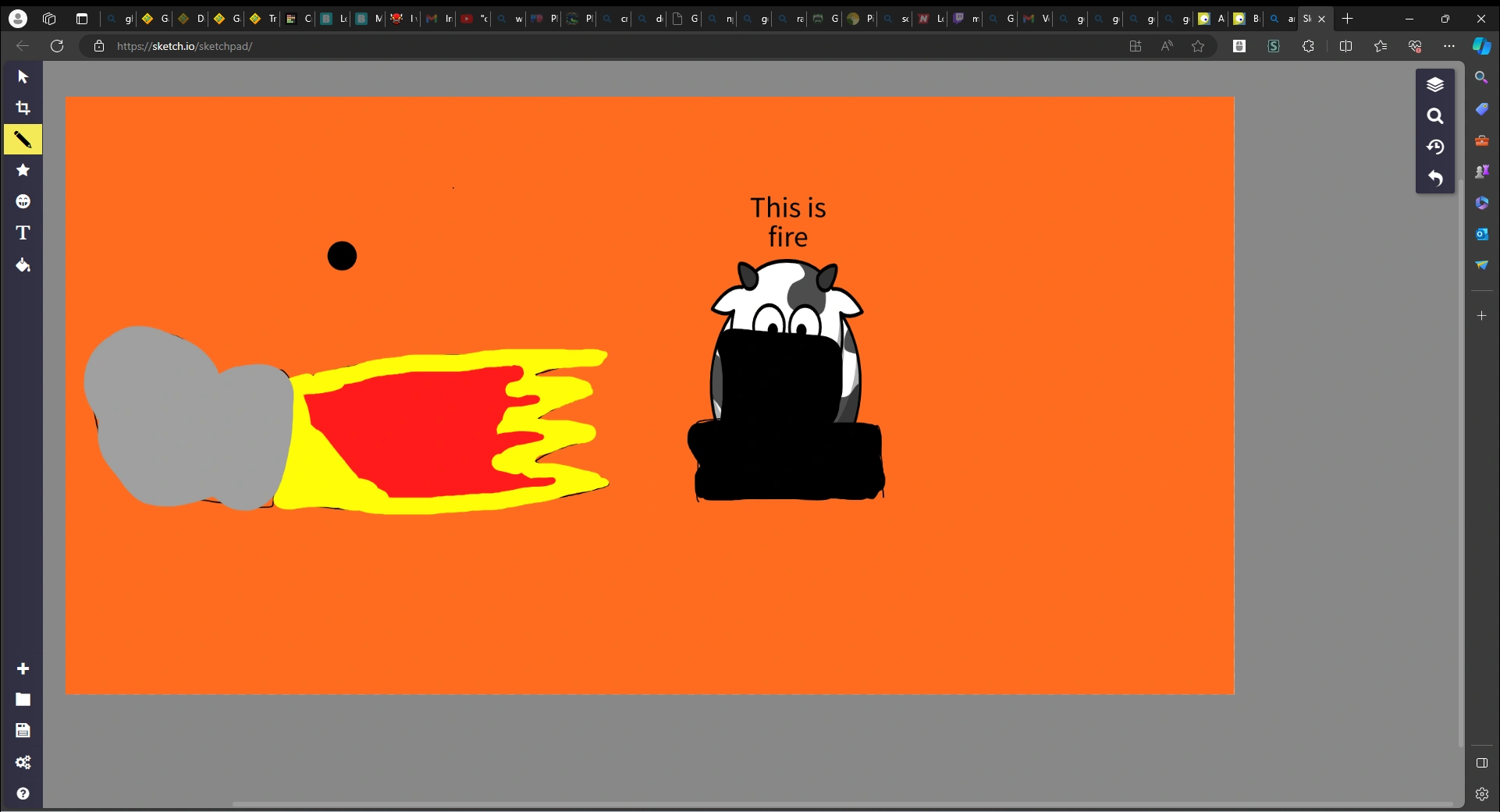
Task: Open the smiley Clipart tool
Action: pos(23,201)
